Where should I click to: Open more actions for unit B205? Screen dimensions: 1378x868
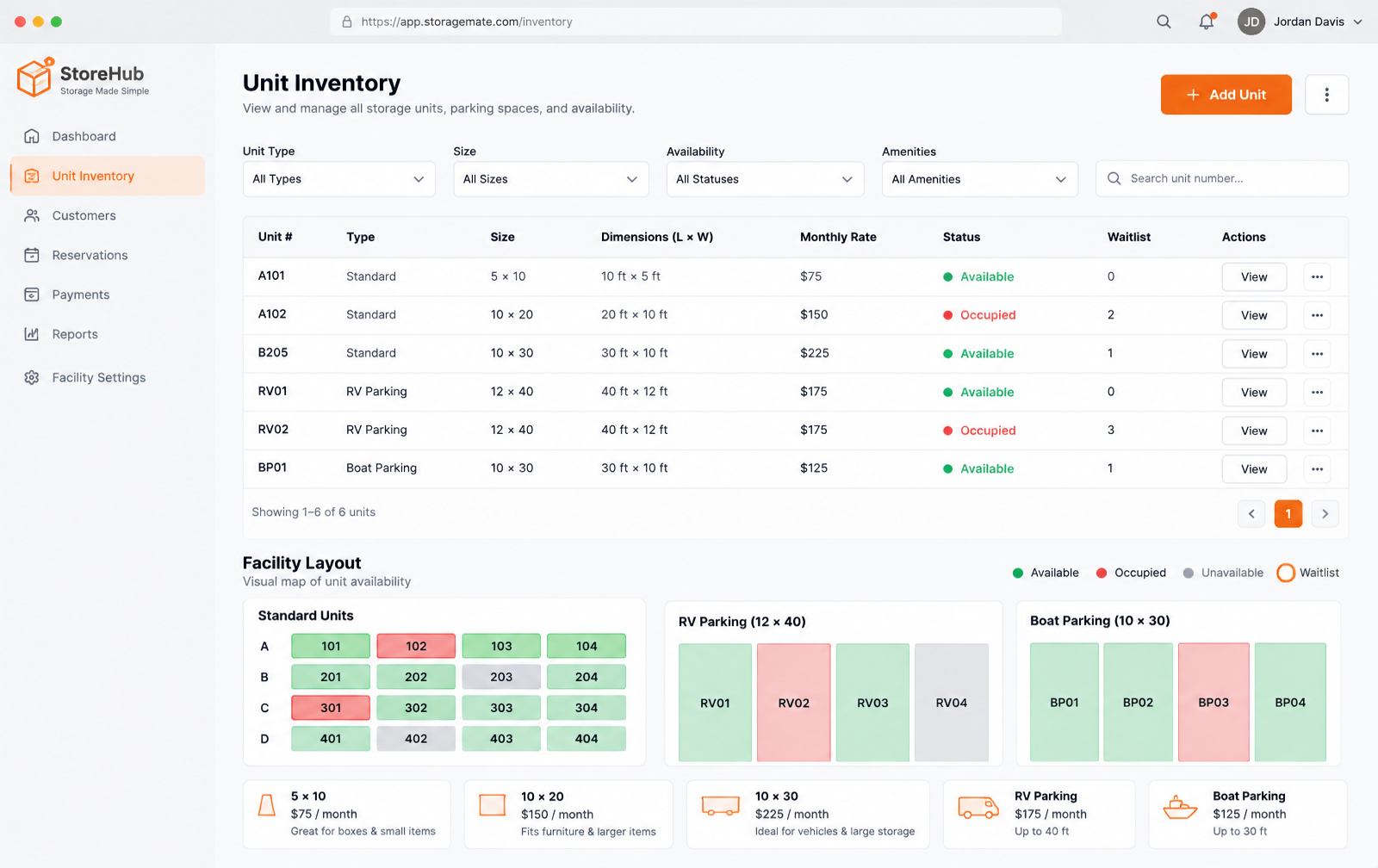pos(1317,354)
